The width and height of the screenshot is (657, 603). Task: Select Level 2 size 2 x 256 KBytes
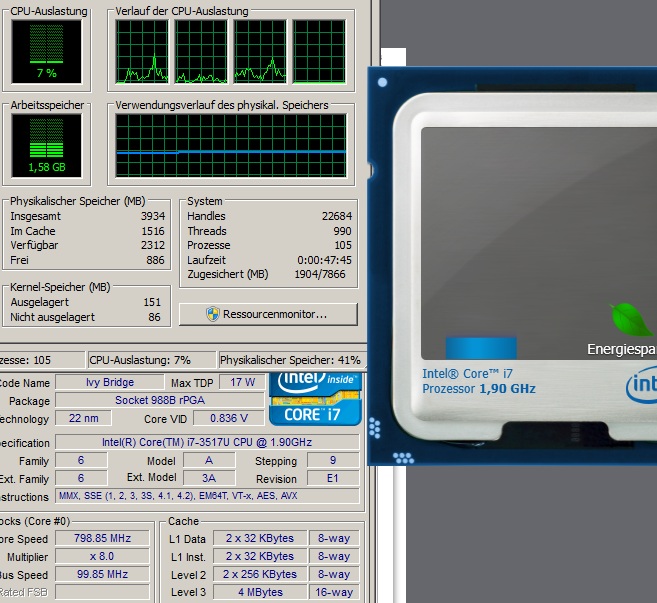pos(260,574)
